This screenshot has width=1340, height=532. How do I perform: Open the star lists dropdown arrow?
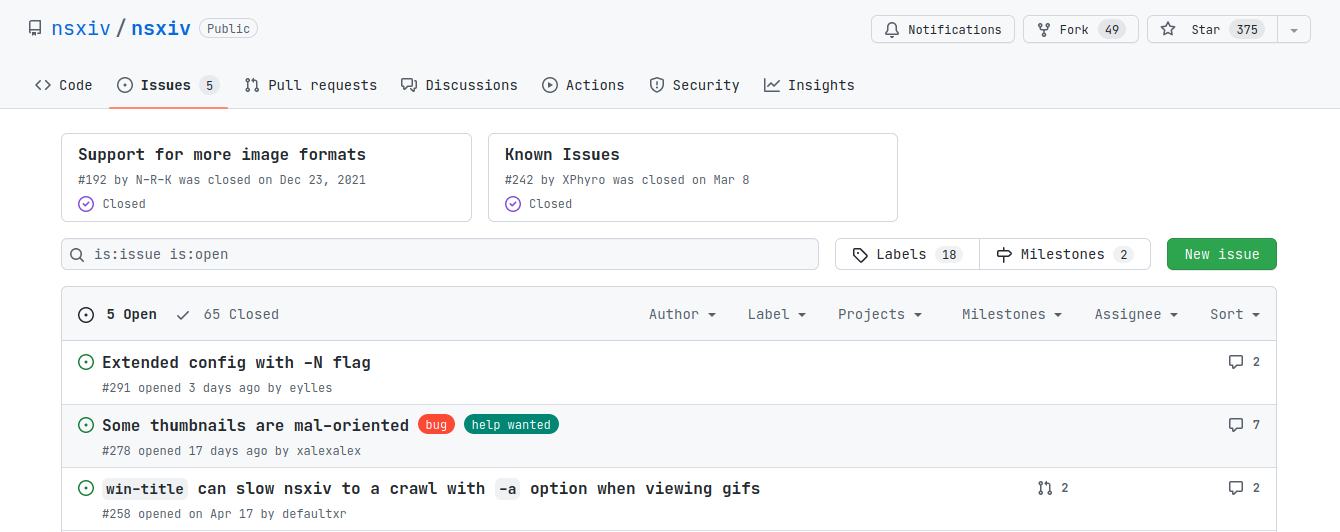pos(1294,30)
